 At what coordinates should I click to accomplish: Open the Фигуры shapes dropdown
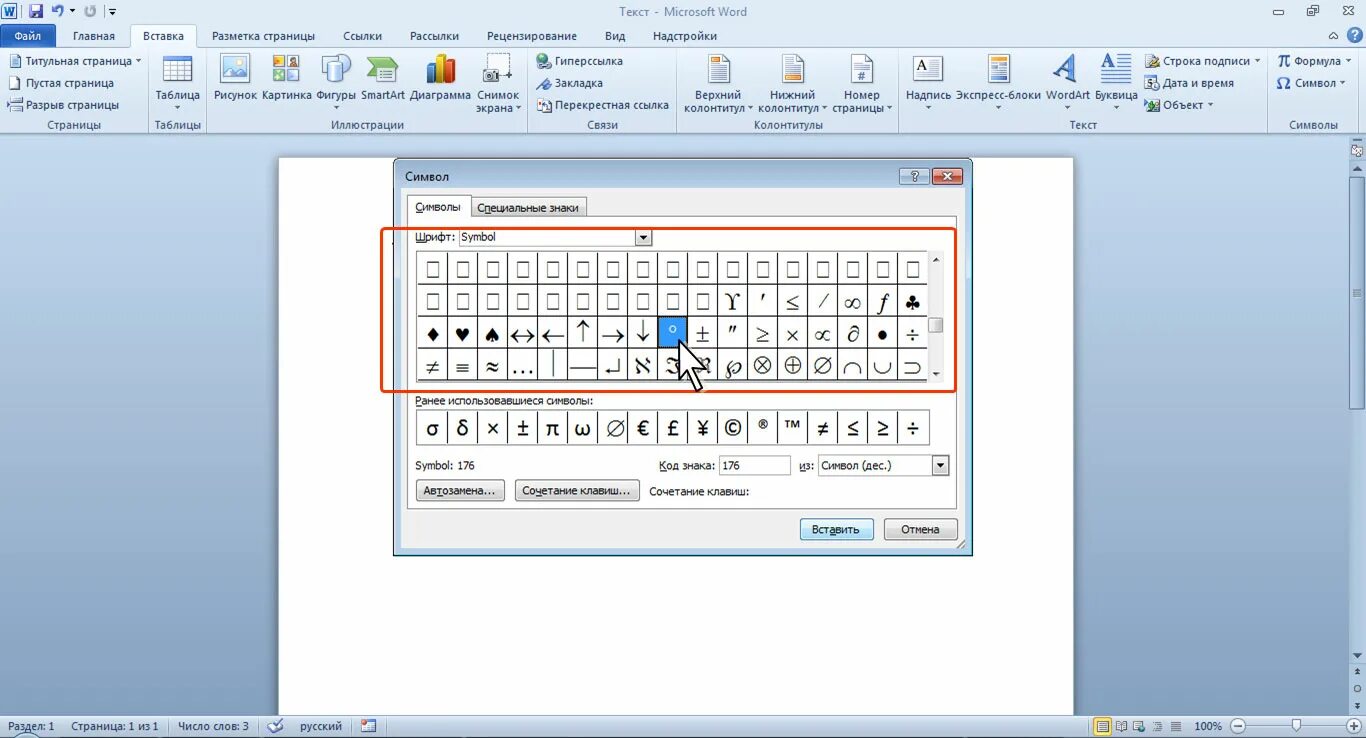point(335,82)
